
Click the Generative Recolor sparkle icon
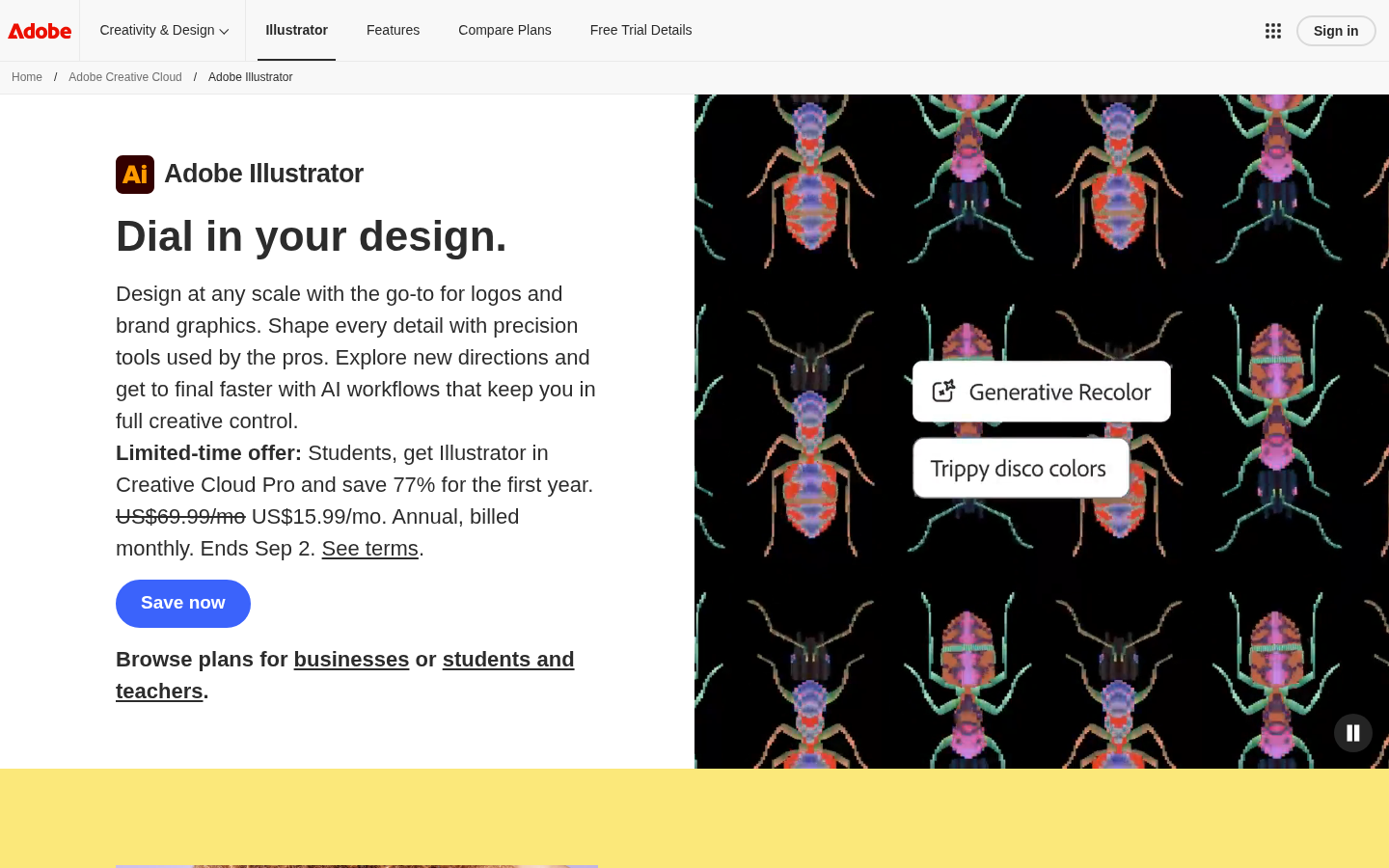pos(943,391)
